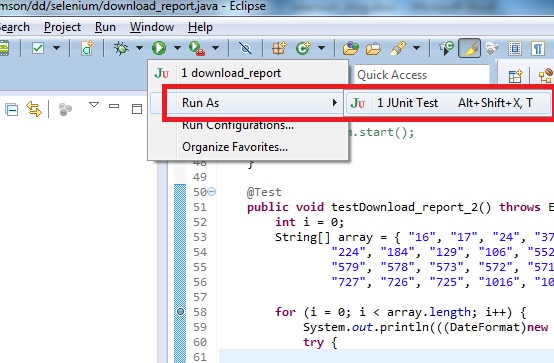
Task: Open the Search menu
Action: [14, 27]
